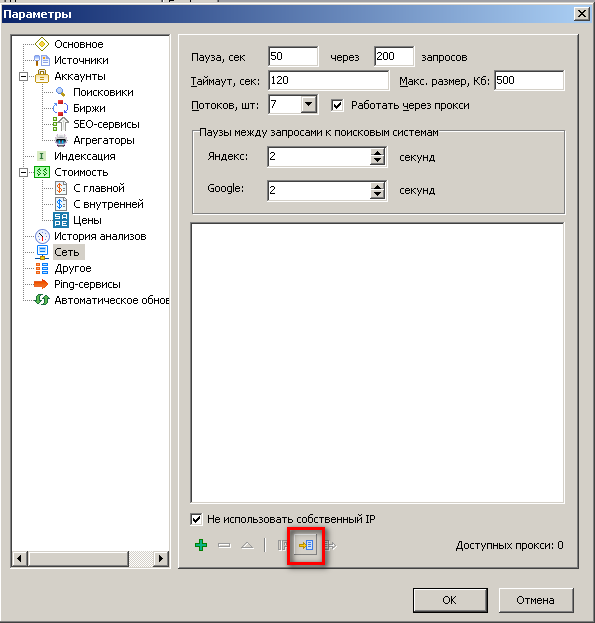Click the Автоматическое обновление refresh icon
This screenshot has width=595, height=623.
pos(42,300)
